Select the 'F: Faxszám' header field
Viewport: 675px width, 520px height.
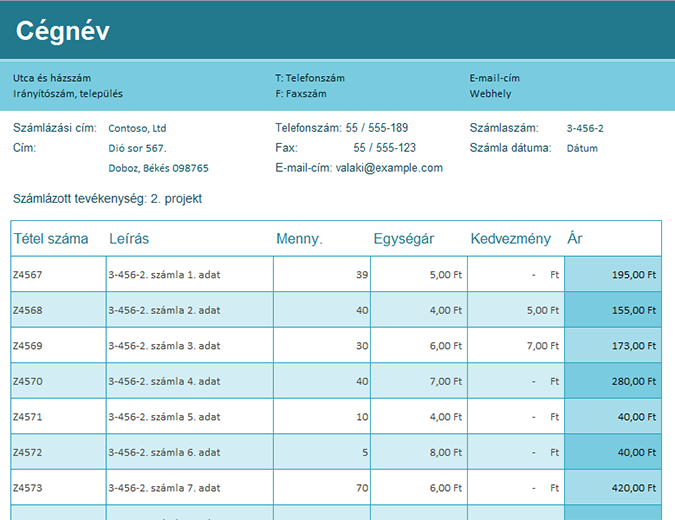pyautogui.click(x=301, y=94)
